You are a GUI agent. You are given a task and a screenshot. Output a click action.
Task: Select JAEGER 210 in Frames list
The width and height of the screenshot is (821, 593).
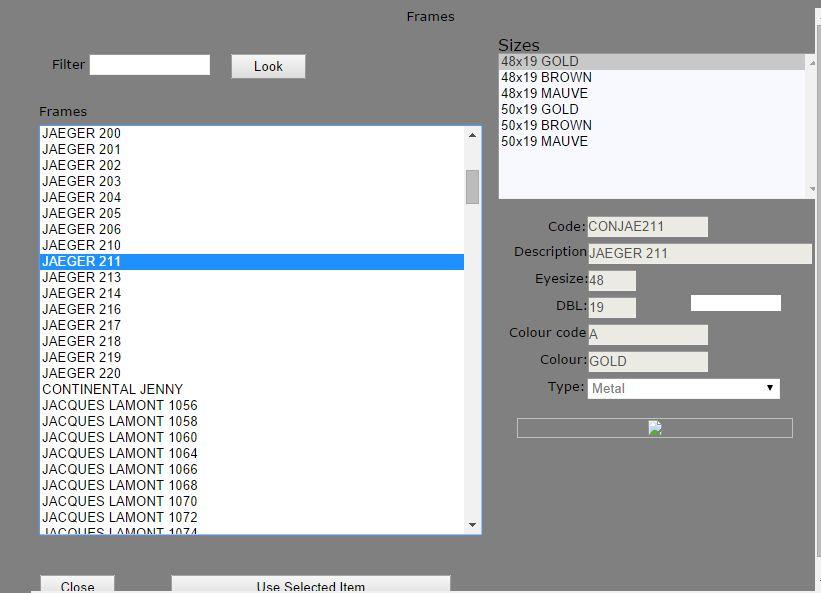click(x=252, y=245)
